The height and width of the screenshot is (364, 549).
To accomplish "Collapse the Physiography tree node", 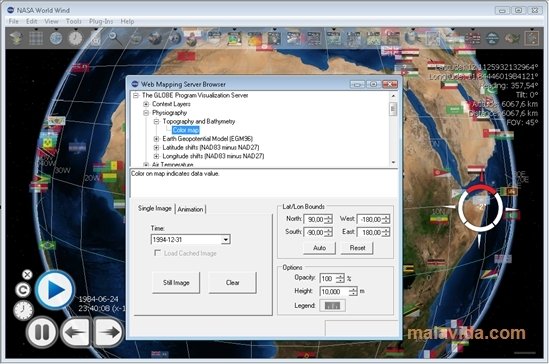I will pyautogui.click(x=146, y=113).
